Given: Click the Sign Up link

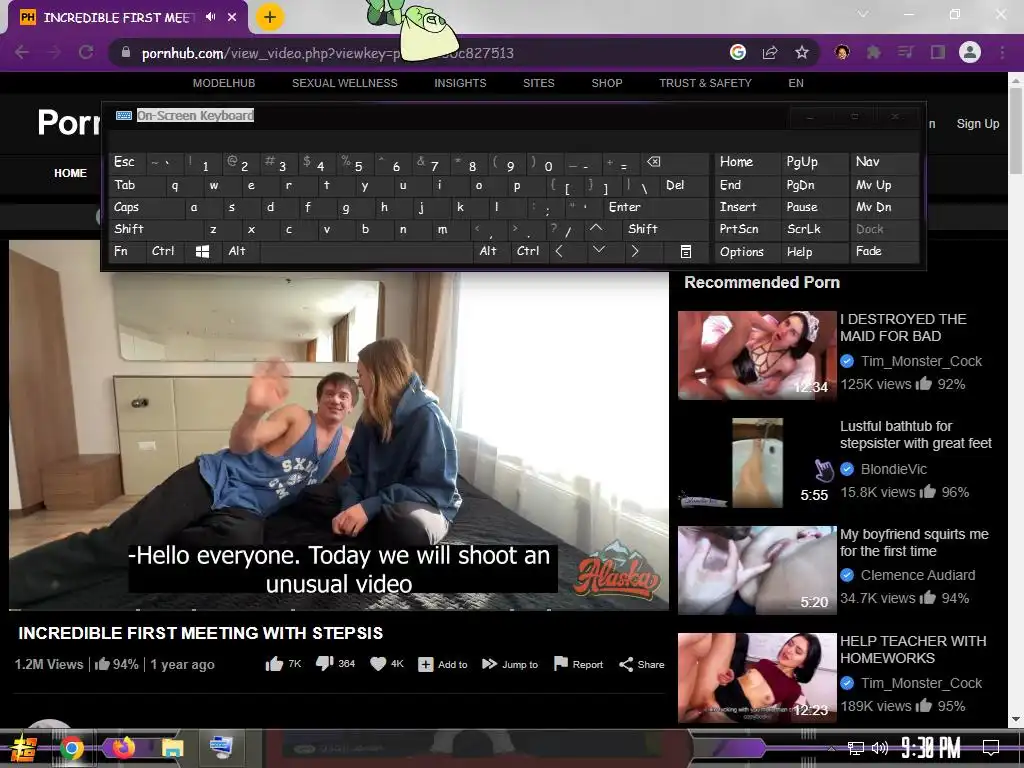Looking at the screenshot, I should click(x=978, y=123).
